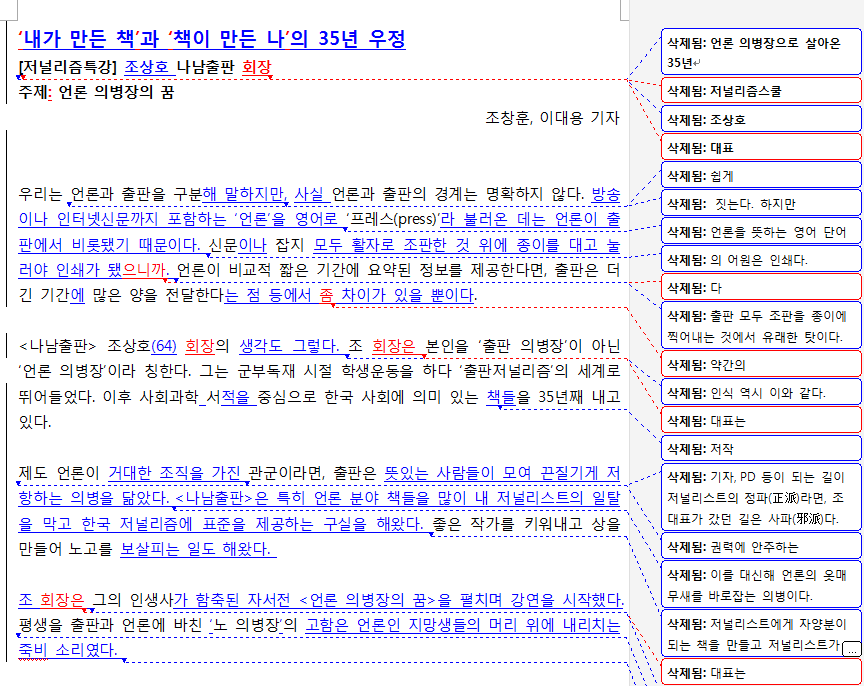Viewport: 864px width, 686px height.
Task: Select the red '삭제됨: 대표는' balloon at bottom
Action: pos(758,670)
